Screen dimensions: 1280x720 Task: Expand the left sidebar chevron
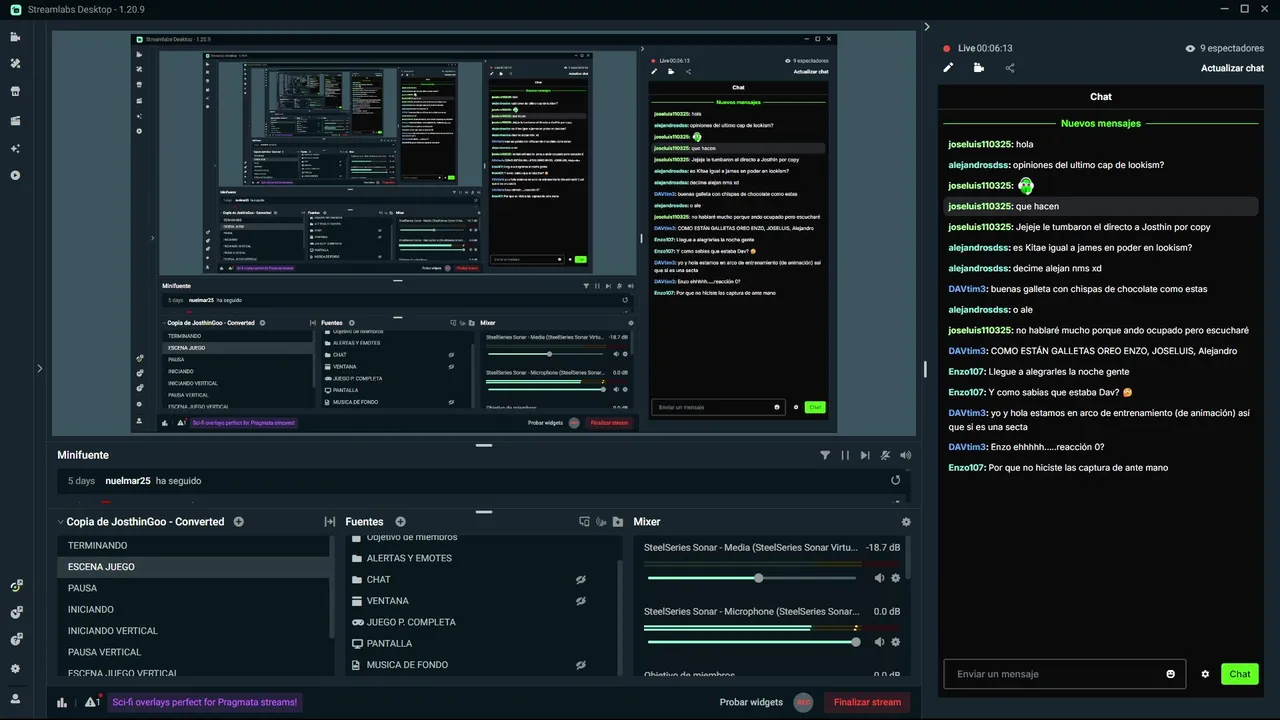pyautogui.click(x=40, y=368)
